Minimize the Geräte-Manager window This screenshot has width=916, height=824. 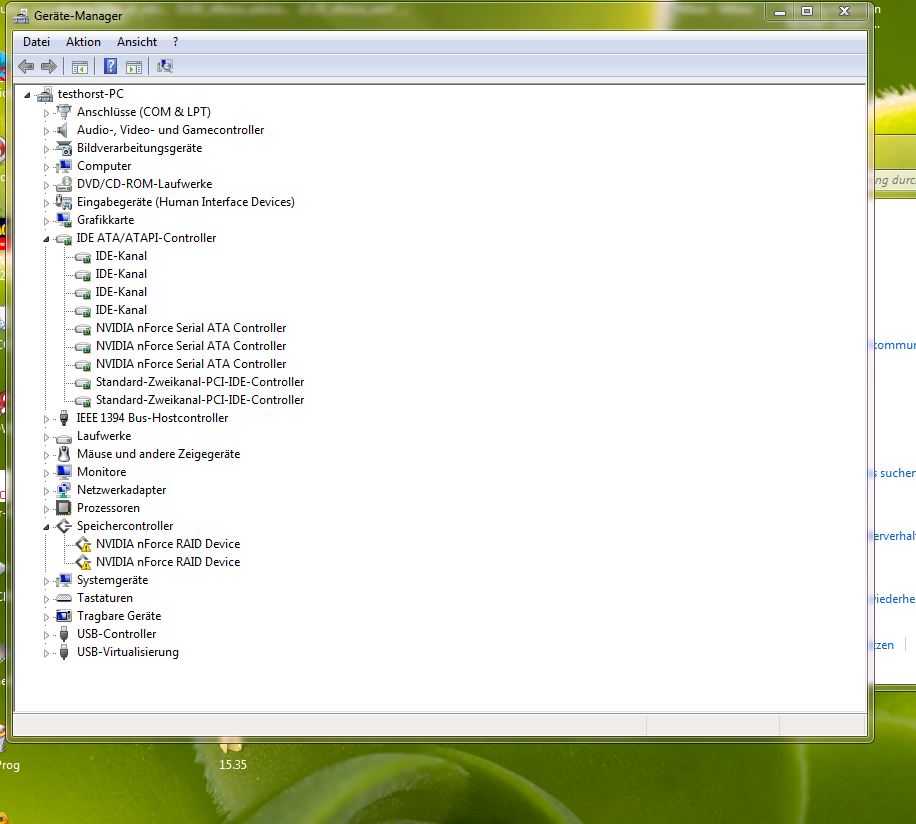(x=780, y=12)
